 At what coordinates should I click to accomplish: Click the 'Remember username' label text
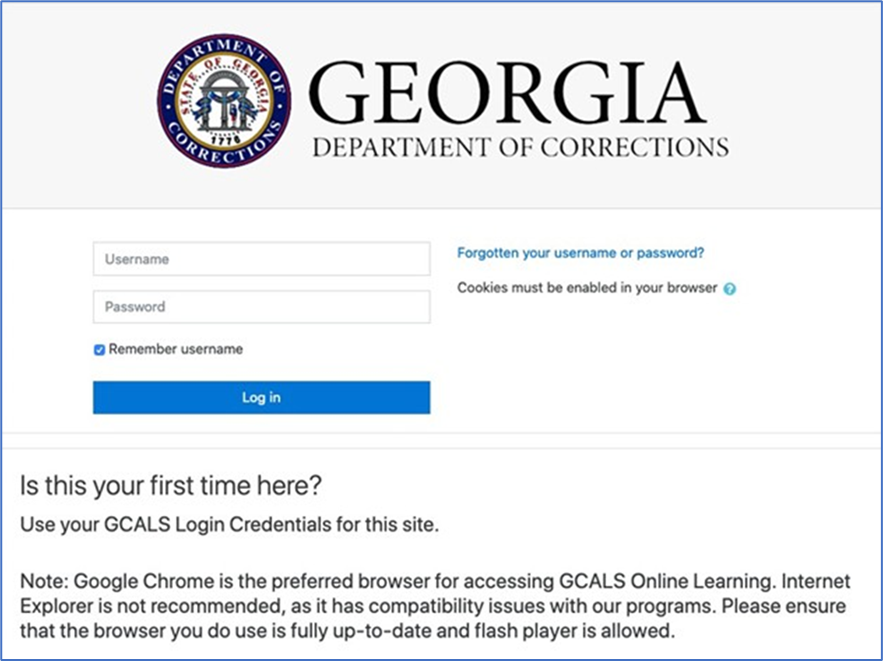176,349
